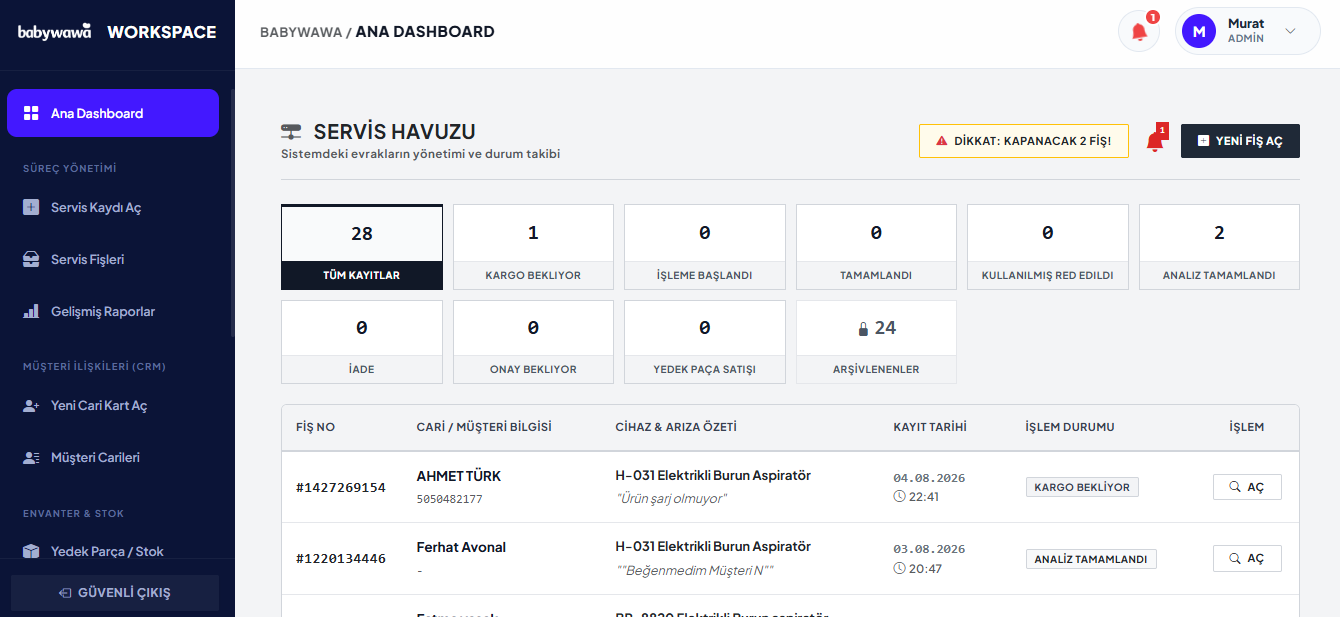Click date 04.08.2026
This screenshot has width=1340, height=617.
[x=929, y=478]
